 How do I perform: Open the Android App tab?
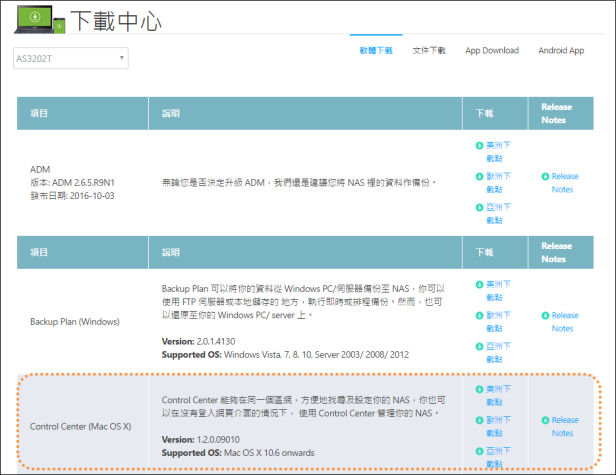tap(561, 50)
